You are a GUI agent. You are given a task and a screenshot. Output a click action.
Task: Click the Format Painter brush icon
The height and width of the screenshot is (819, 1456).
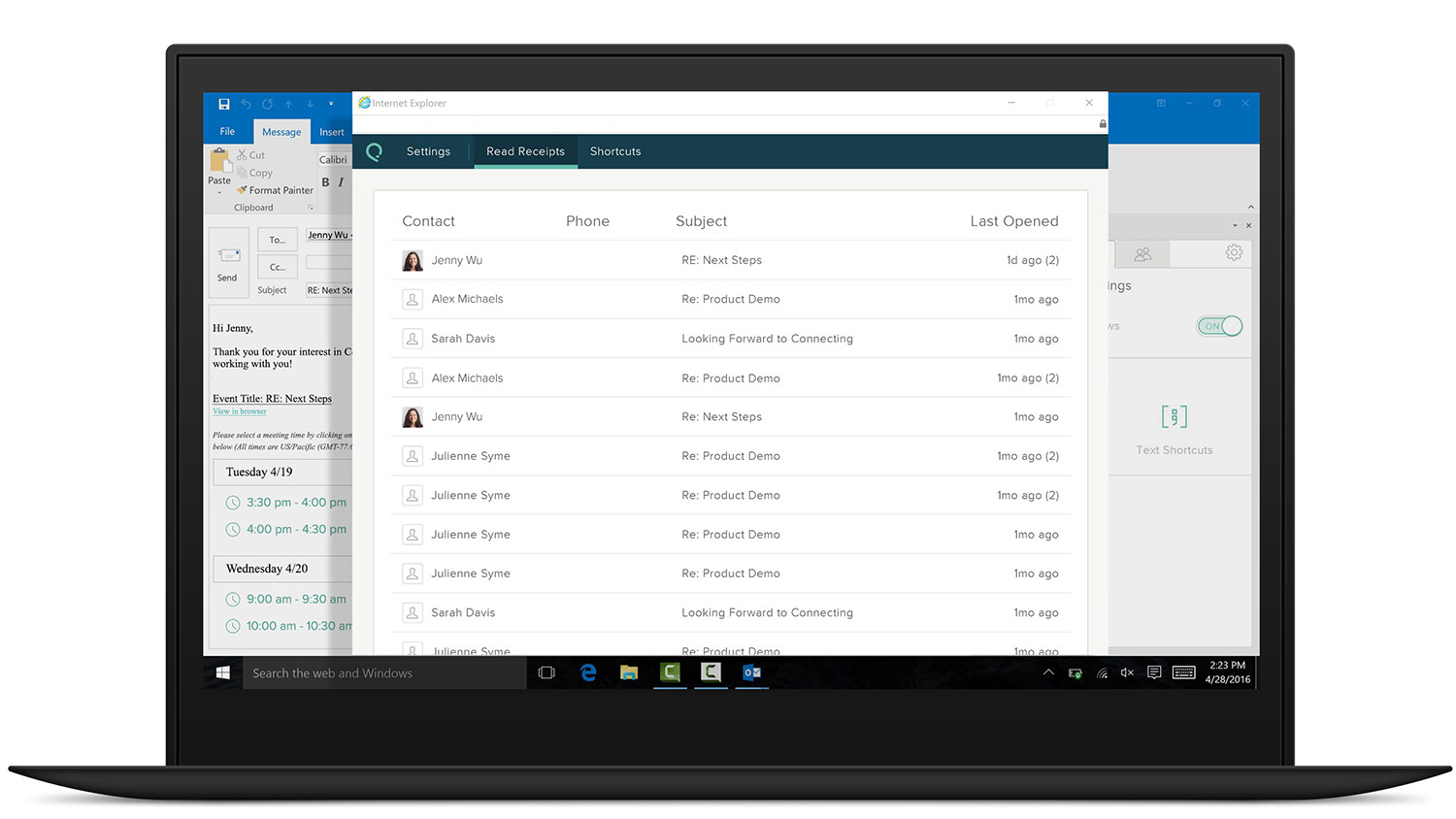242,190
